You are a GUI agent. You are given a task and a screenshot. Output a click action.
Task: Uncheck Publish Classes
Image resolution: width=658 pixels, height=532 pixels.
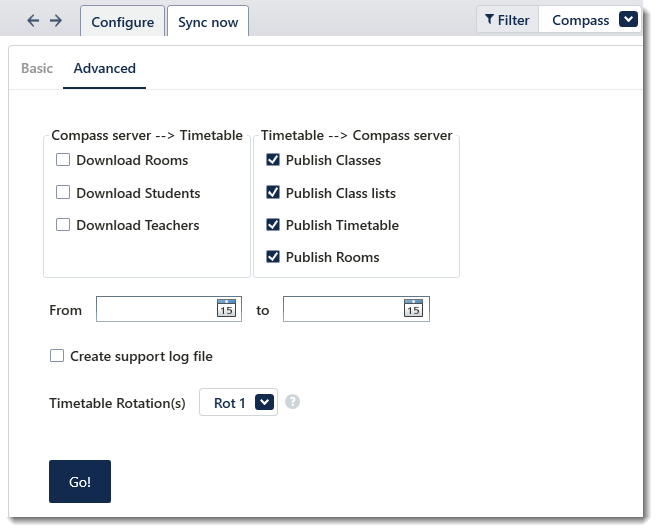pyautogui.click(x=273, y=160)
